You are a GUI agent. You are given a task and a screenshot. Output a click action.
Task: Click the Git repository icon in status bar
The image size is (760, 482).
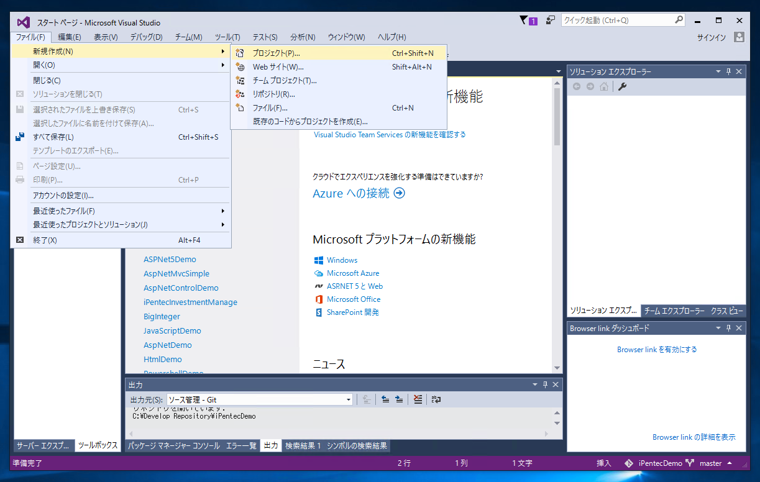coord(629,463)
